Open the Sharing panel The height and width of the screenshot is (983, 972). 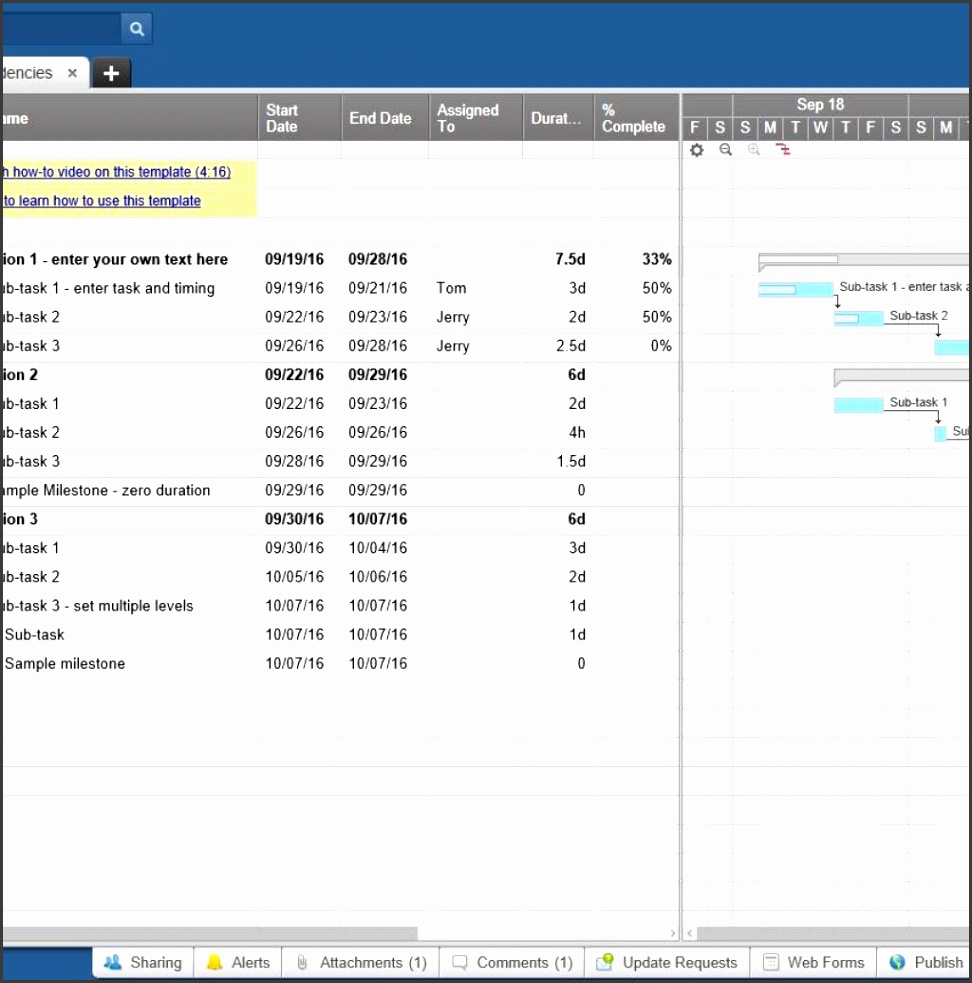pos(143,962)
